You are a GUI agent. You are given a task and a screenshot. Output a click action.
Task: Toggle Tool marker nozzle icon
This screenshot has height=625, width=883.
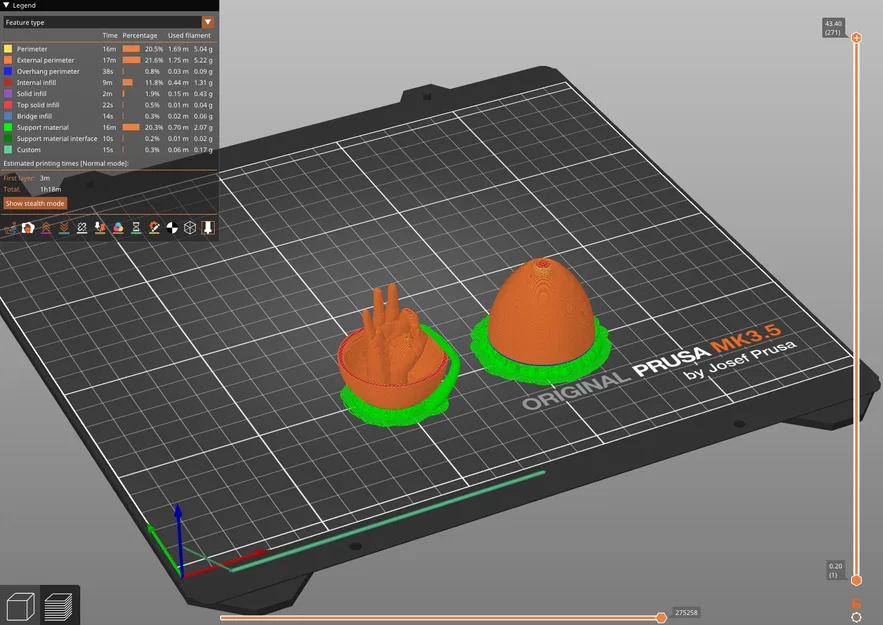tap(208, 227)
